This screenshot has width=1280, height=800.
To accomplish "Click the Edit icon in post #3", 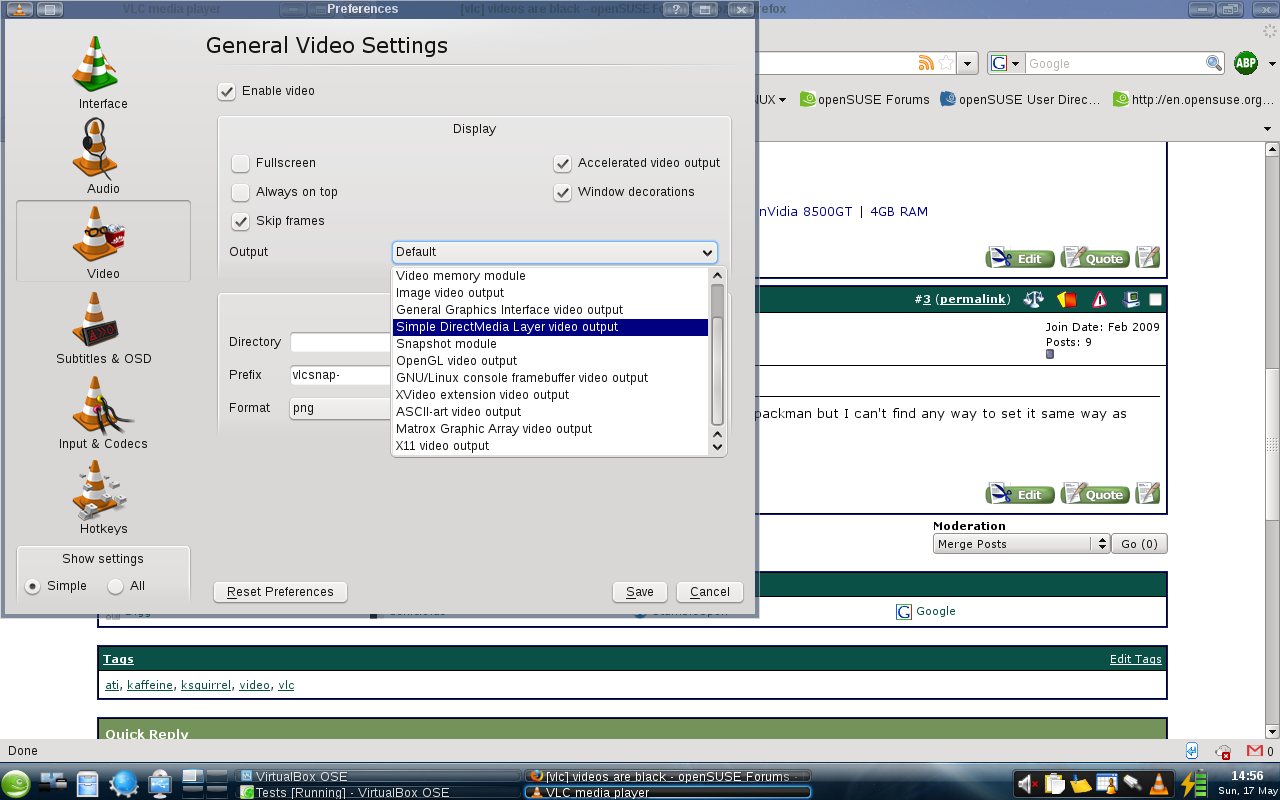I will tap(1020, 494).
